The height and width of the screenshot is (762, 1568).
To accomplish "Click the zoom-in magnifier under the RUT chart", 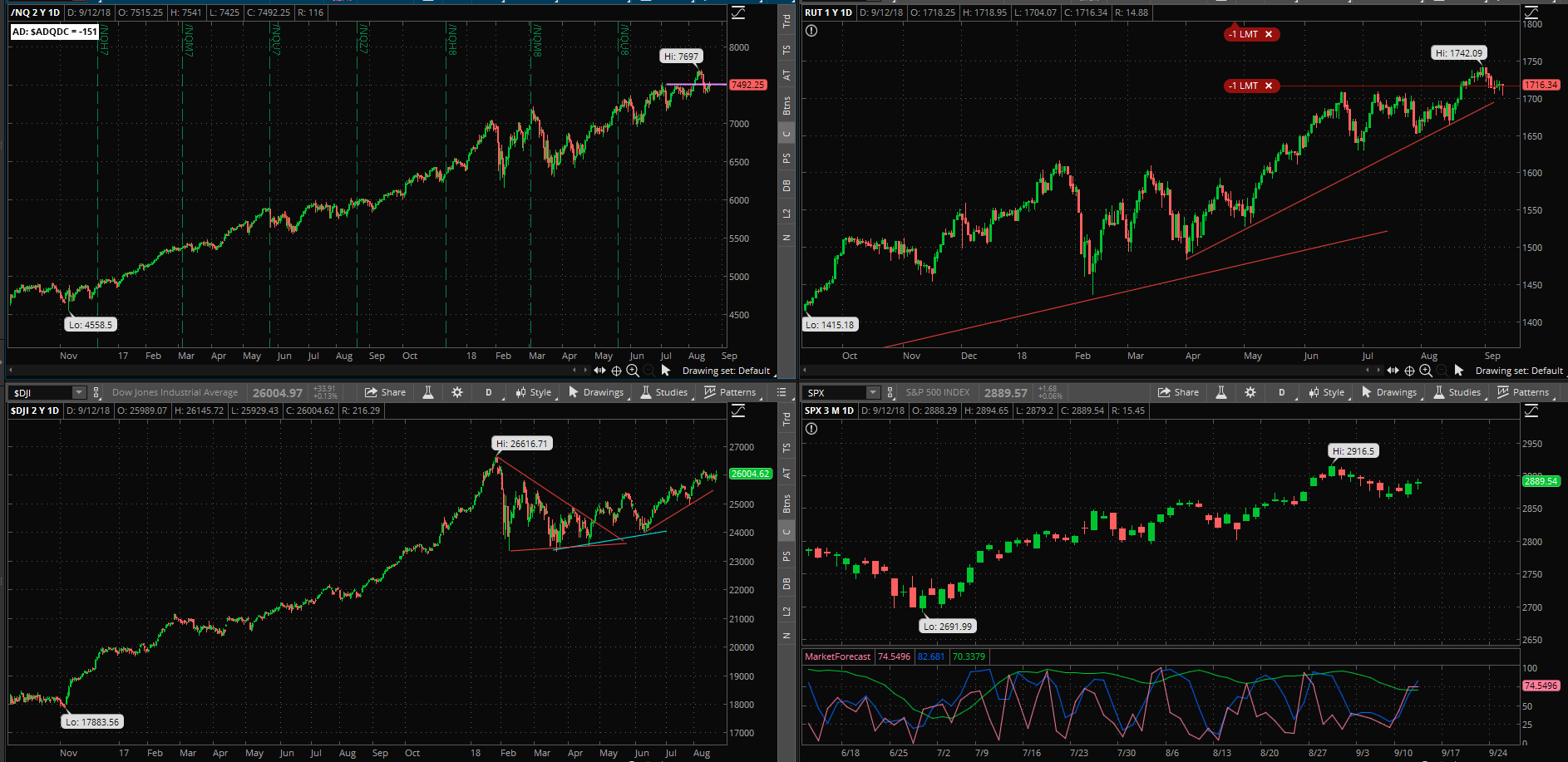I will coord(1426,371).
